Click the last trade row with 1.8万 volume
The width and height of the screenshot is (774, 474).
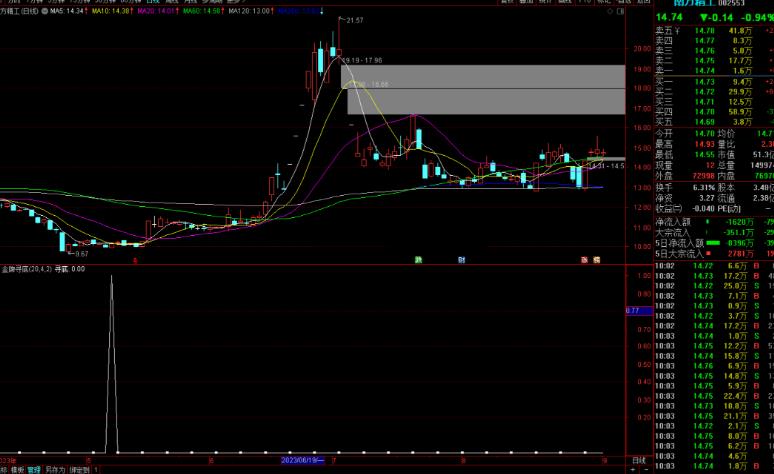tap(714, 466)
